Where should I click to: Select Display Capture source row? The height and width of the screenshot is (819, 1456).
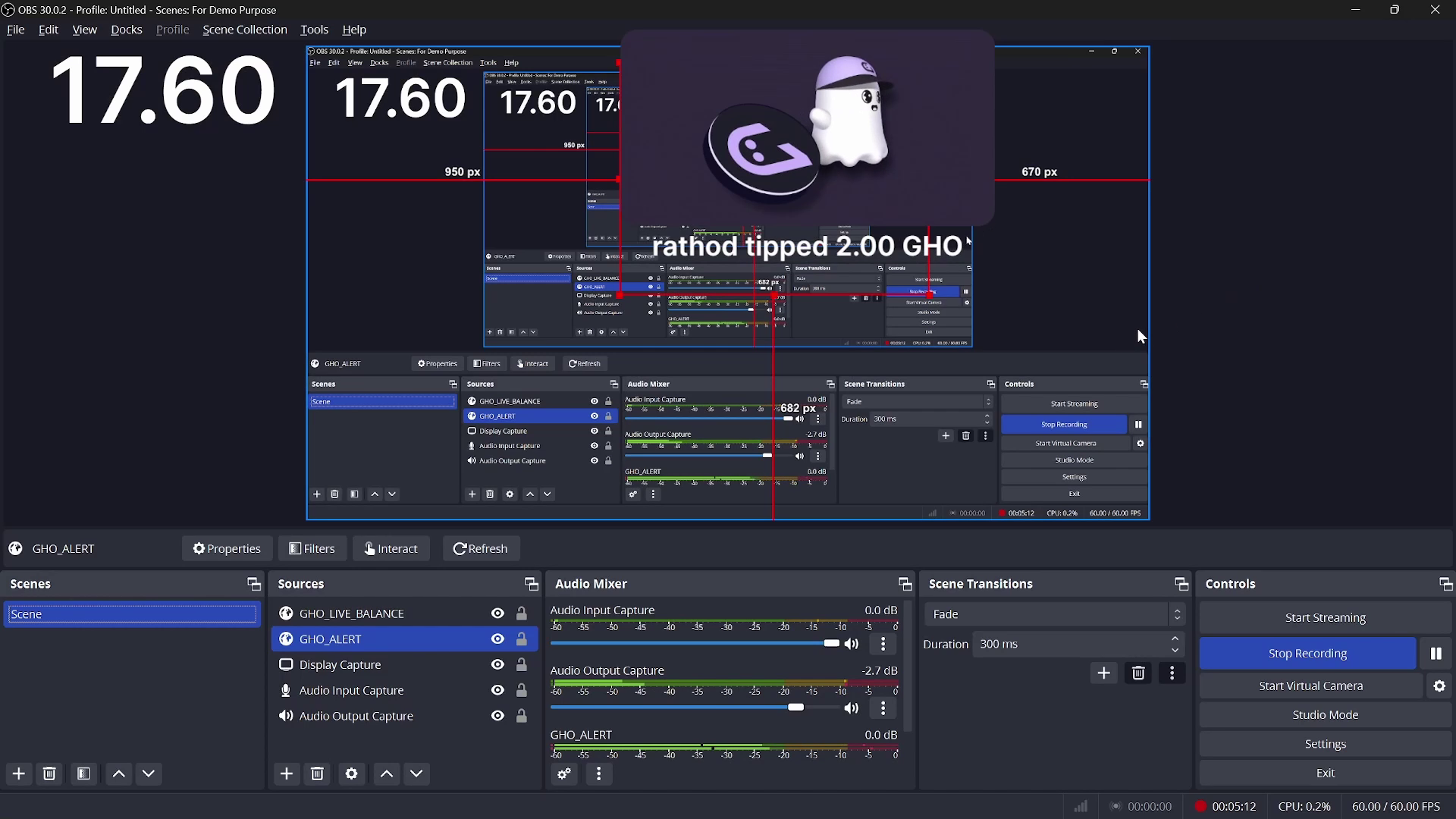pos(404,665)
